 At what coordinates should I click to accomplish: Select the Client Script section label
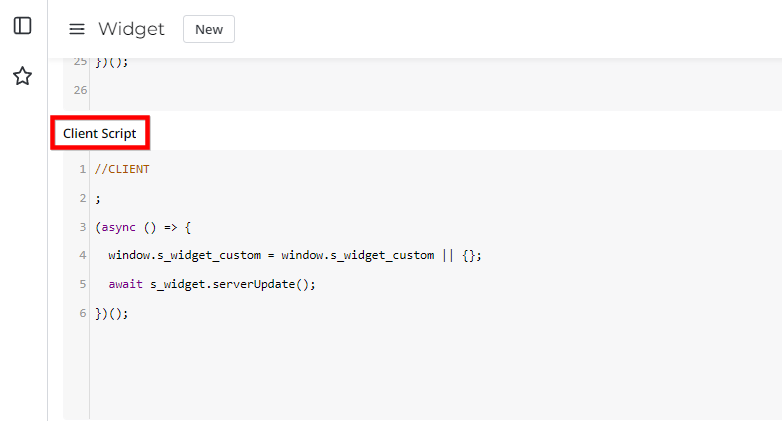pyautogui.click(x=100, y=132)
